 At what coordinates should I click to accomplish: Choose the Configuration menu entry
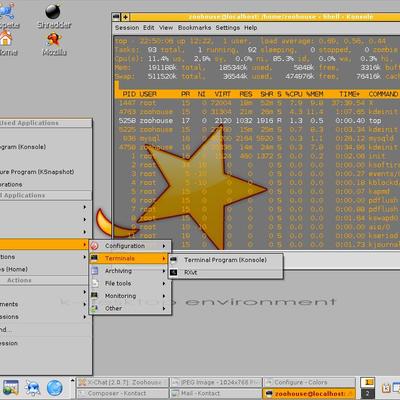[130, 246]
